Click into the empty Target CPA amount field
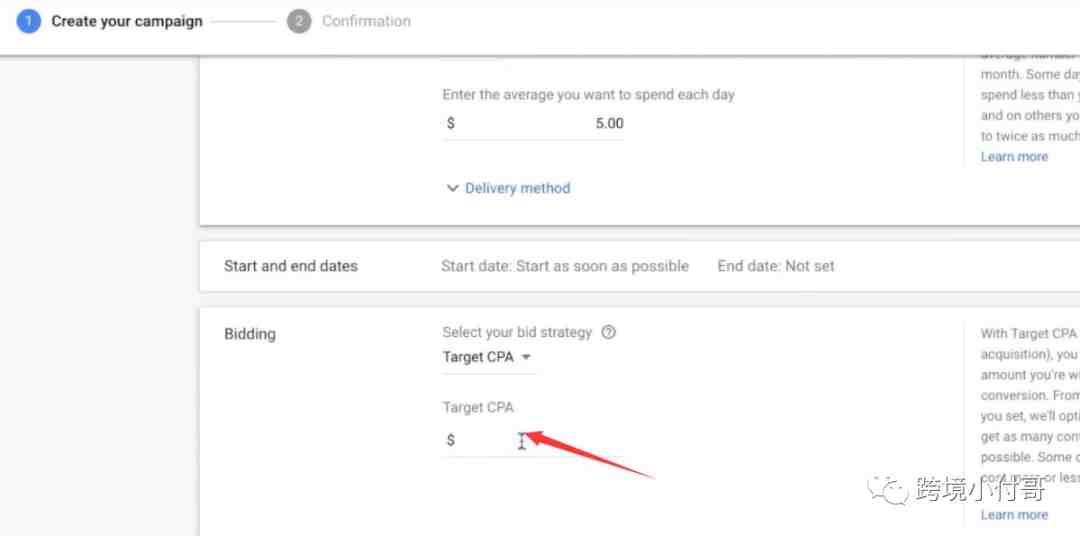 click(x=491, y=440)
